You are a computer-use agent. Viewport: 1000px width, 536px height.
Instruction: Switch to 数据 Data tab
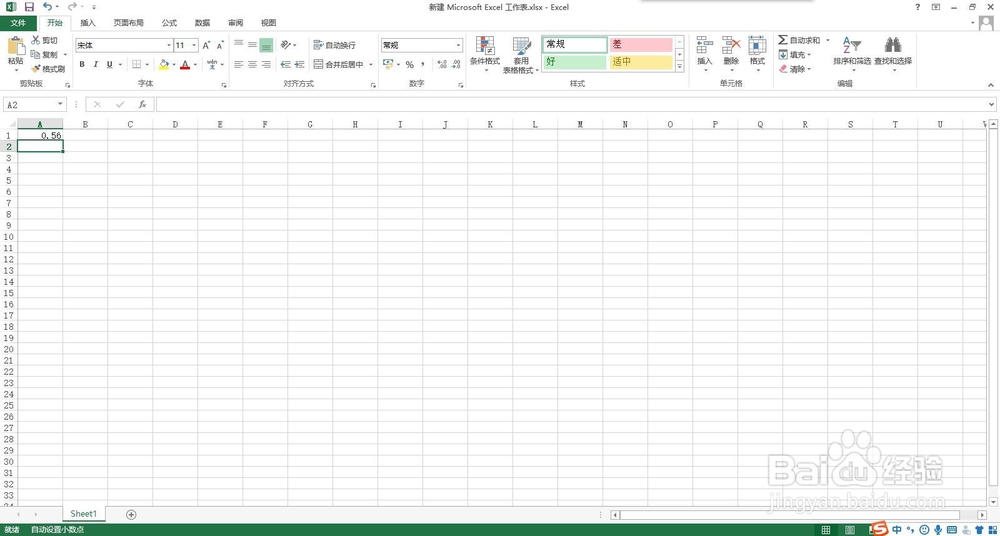203,23
